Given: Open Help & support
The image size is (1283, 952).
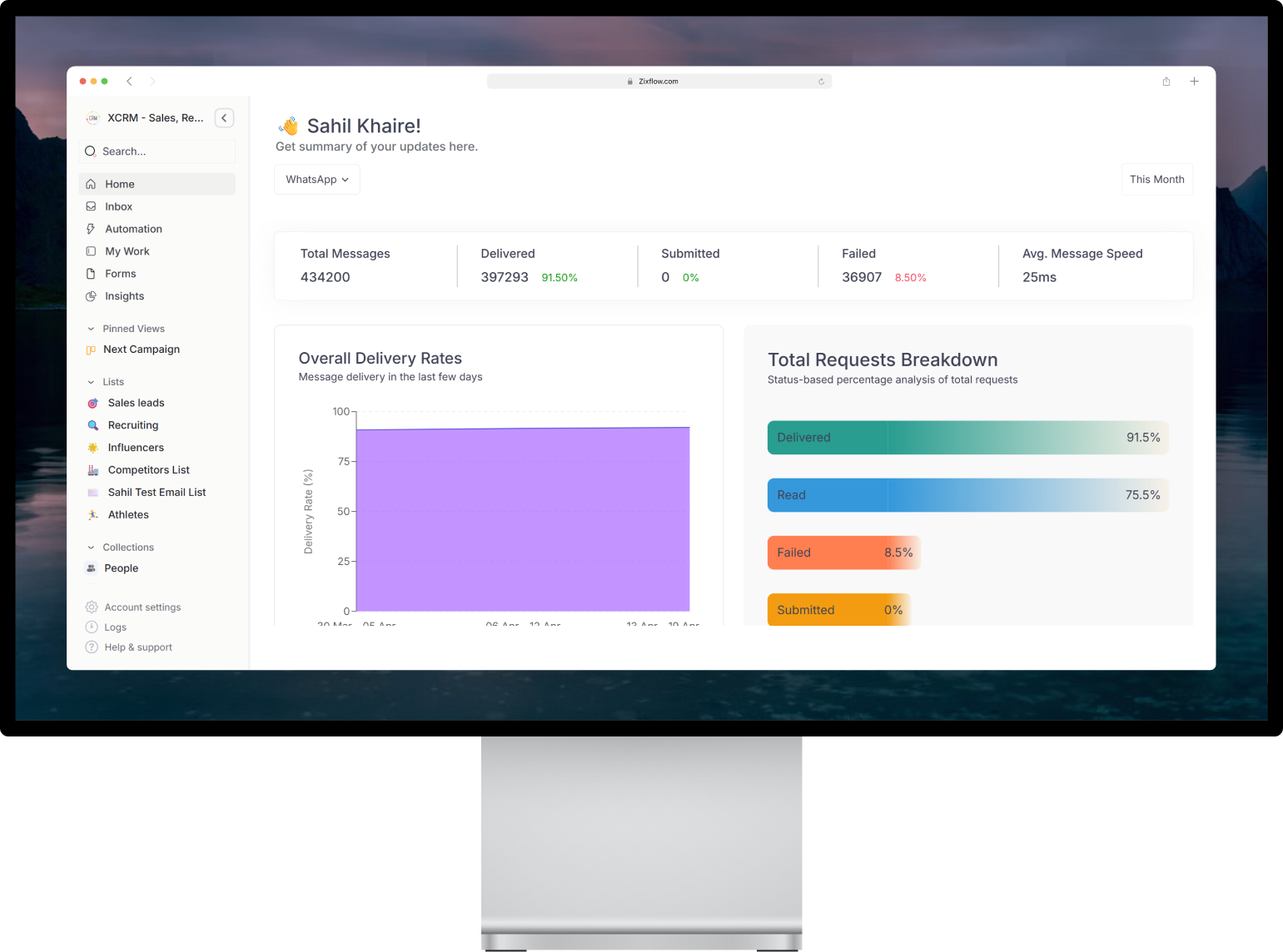Looking at the screenshot, I should pyautogui.click(x=137, y=647).
